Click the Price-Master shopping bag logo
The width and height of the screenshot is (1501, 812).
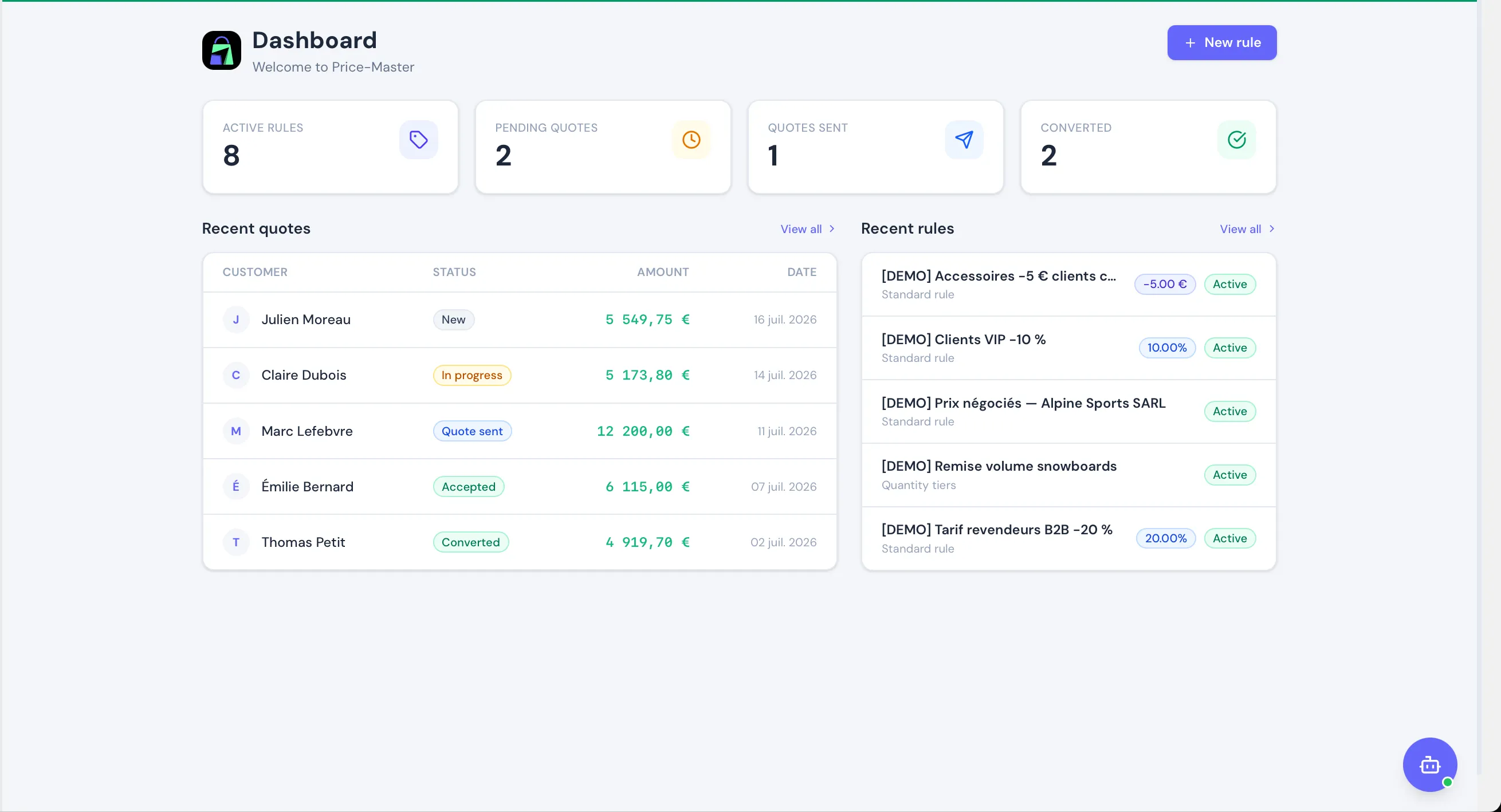pos(221,50)
